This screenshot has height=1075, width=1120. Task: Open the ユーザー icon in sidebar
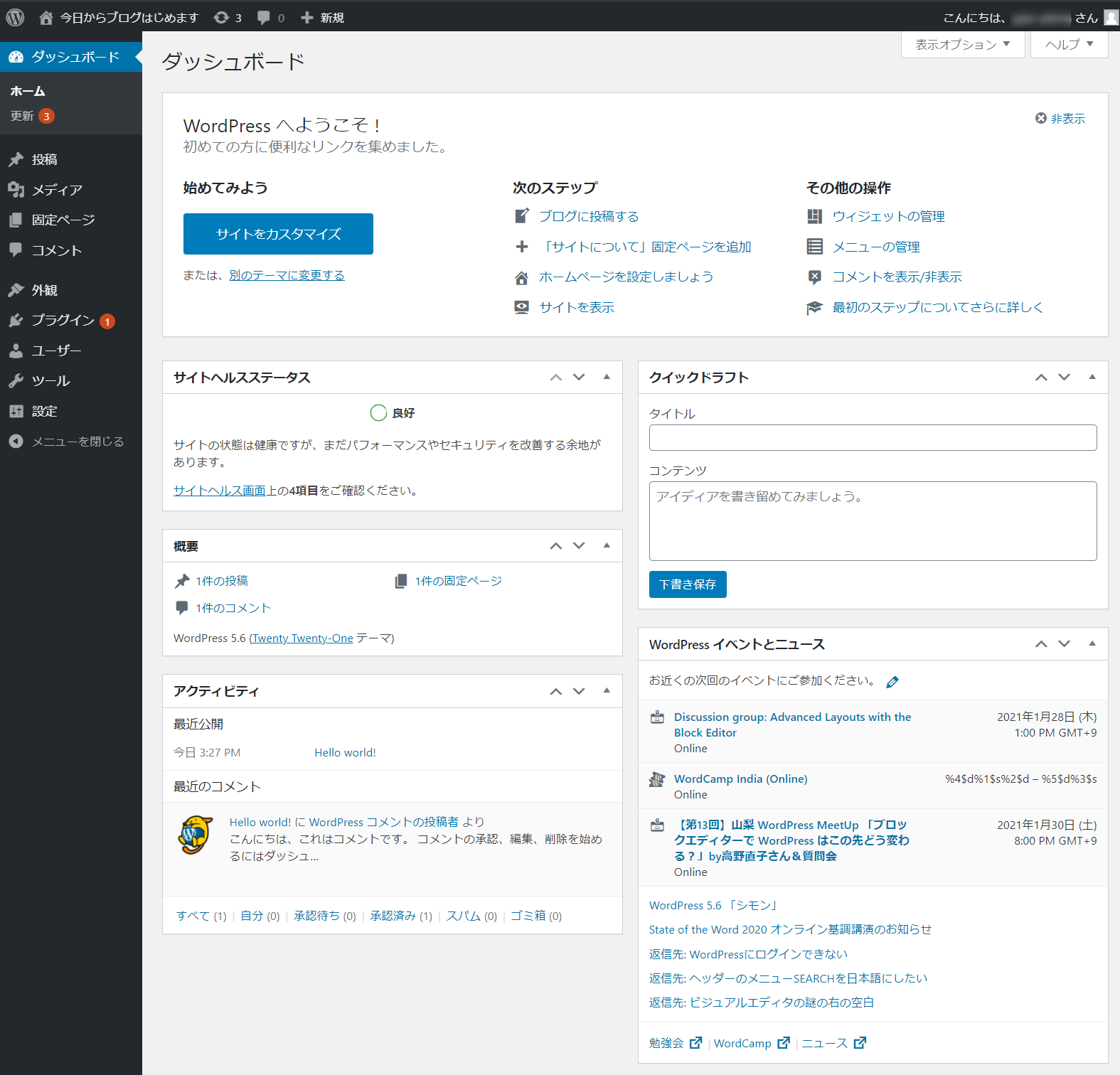coord(16,351)
